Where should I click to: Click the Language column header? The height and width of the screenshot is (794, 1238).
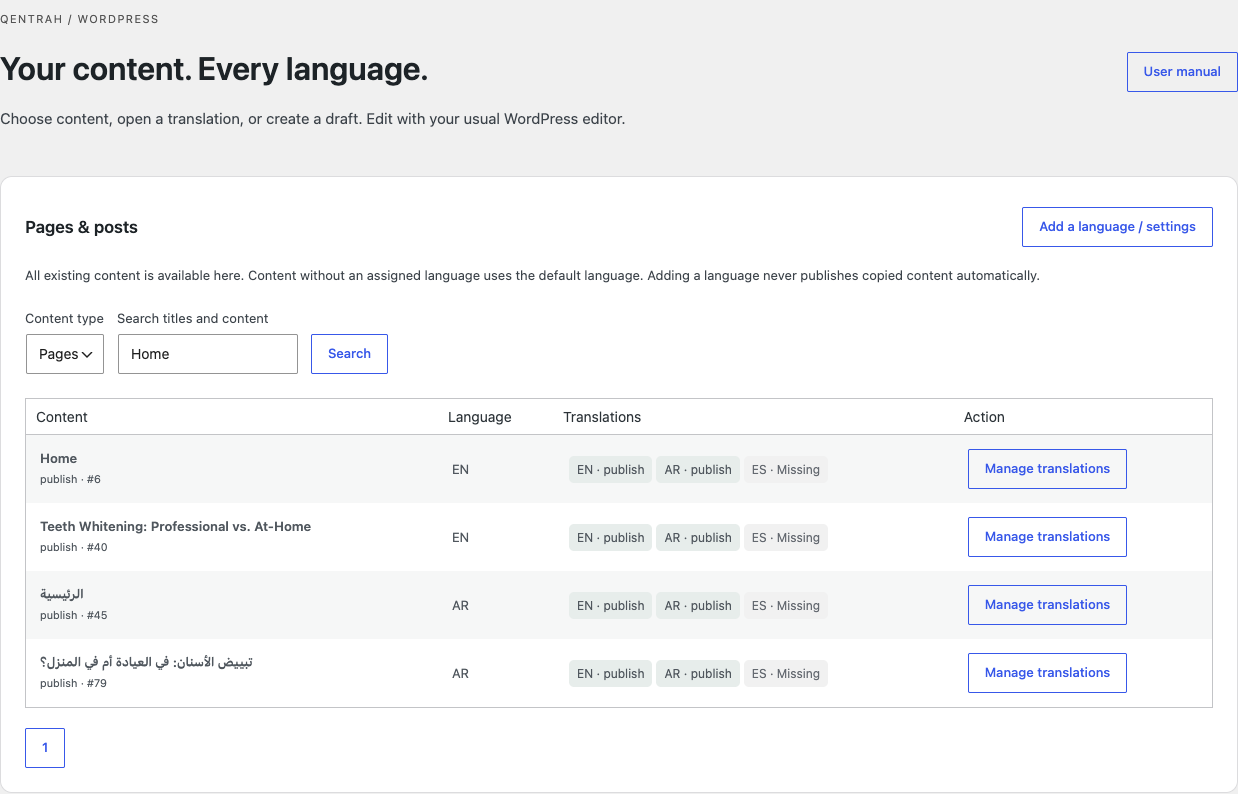(x=480, y=417)
